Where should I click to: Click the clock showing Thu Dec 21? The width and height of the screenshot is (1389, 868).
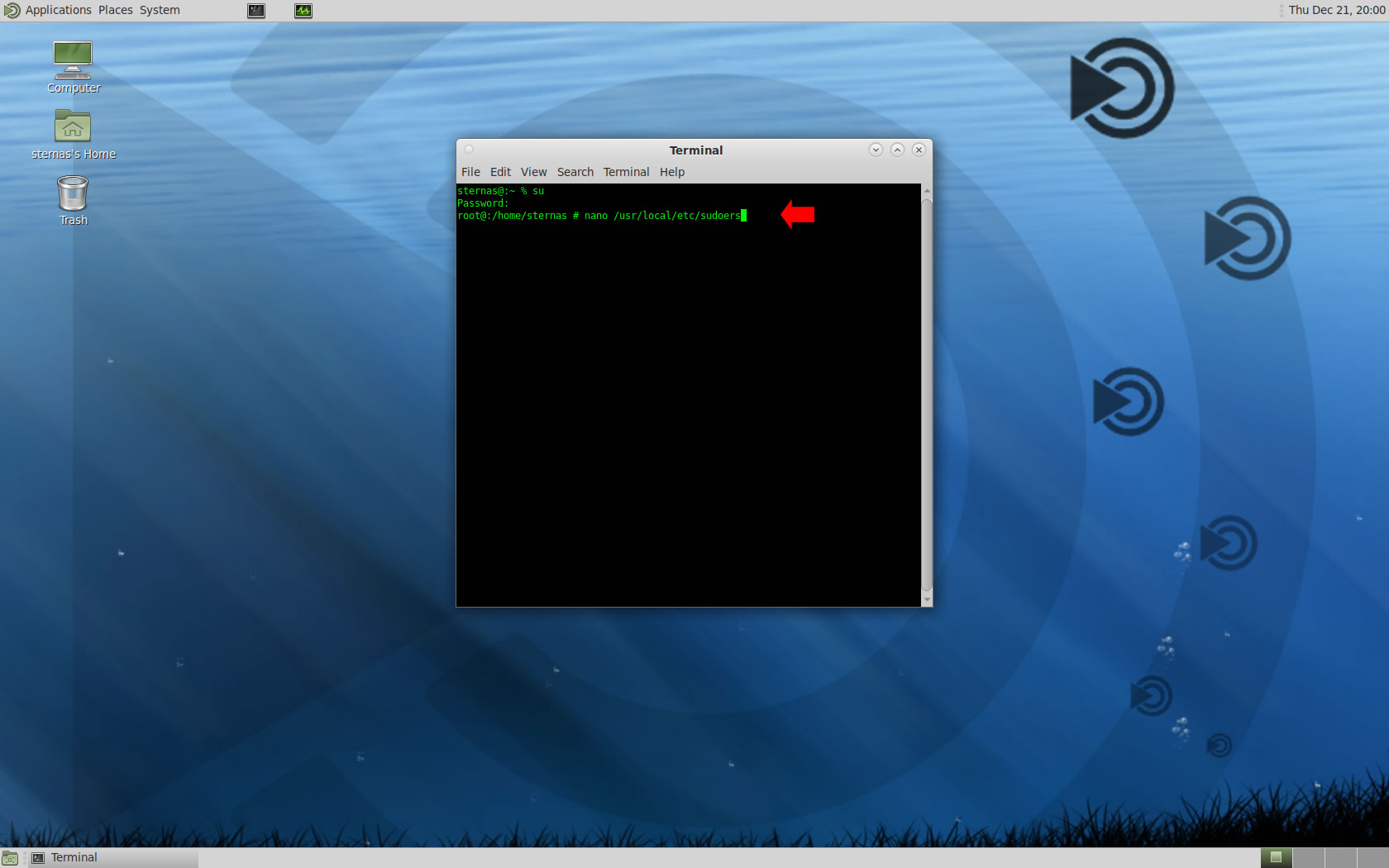pyautogui.click(x=1336, y=10)
